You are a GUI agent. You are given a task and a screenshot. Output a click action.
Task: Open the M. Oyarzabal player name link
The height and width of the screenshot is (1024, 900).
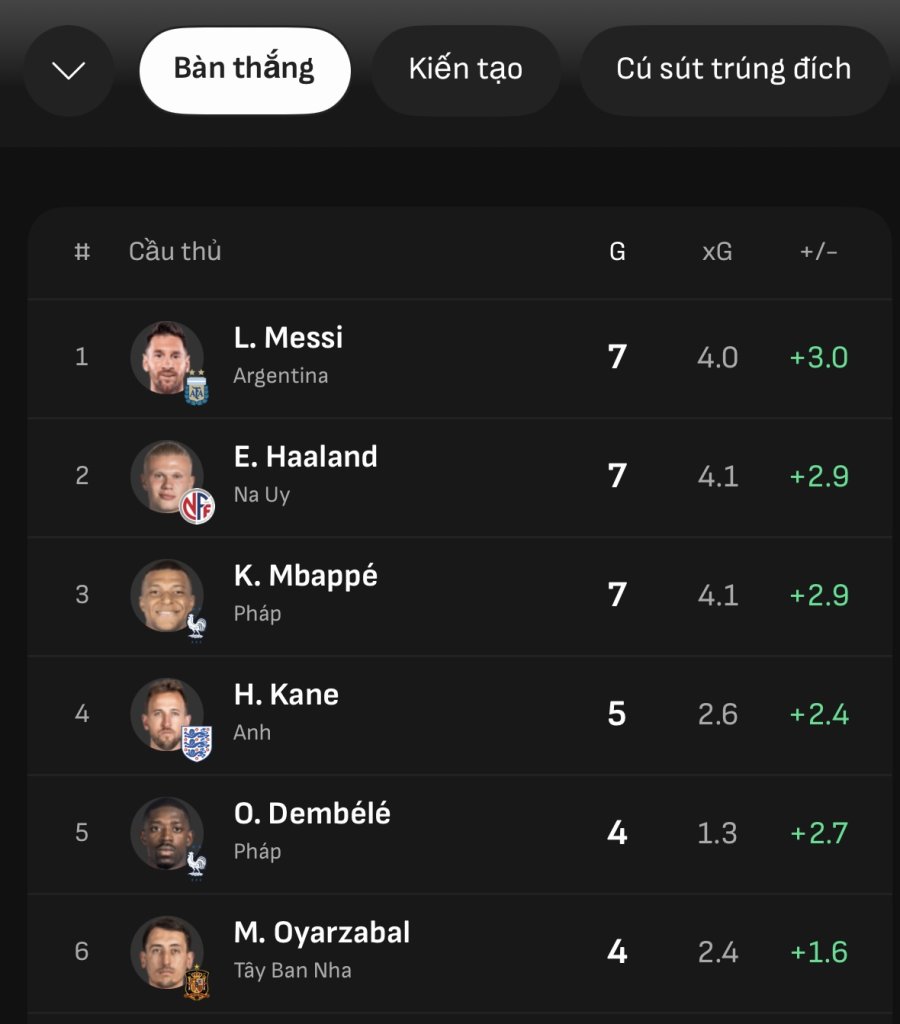tap(322, 933)
